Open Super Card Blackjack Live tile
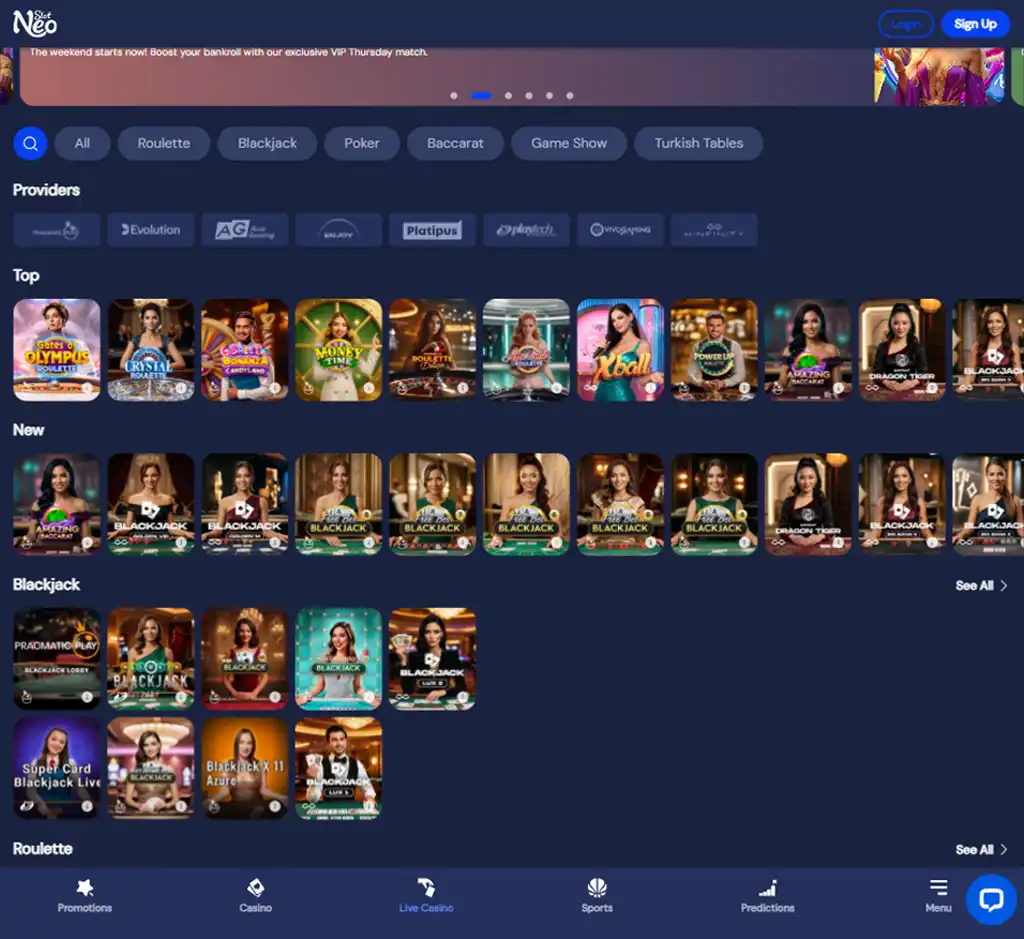The image size is (1024, 939). (x=57, y=768)
